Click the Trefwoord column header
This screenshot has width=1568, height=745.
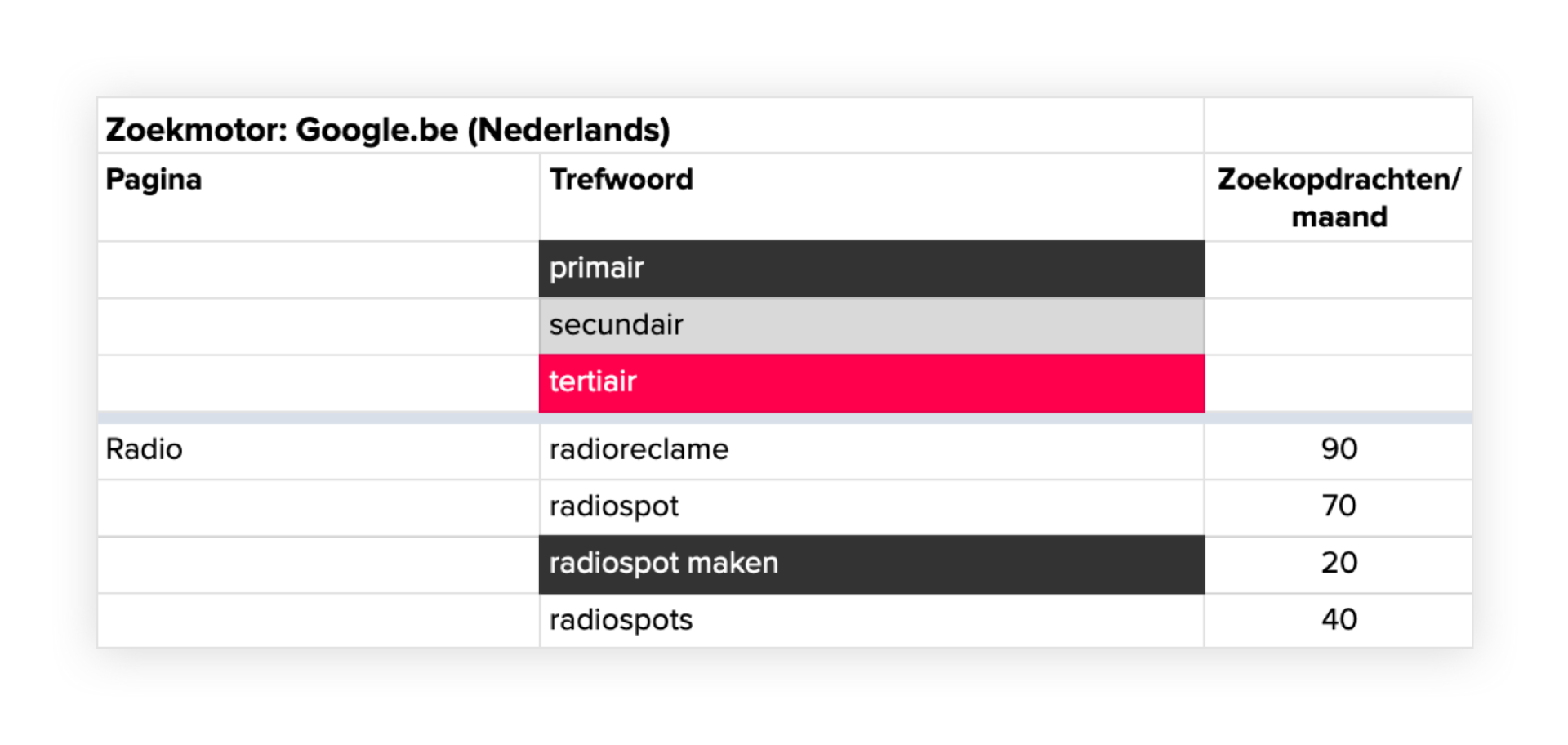(x=871, y=197)
